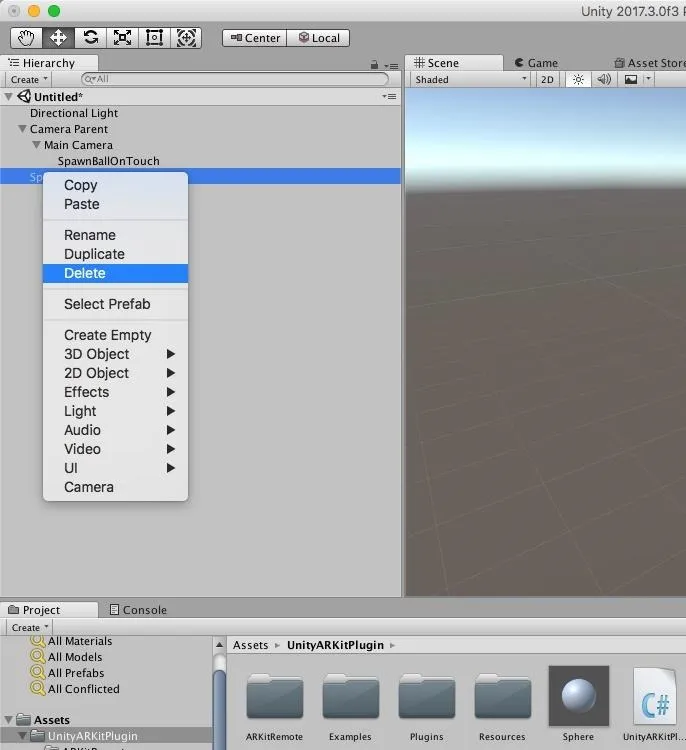Choose Delete from context menu
This screenshot has width=686, height=750.
(115, 273)
